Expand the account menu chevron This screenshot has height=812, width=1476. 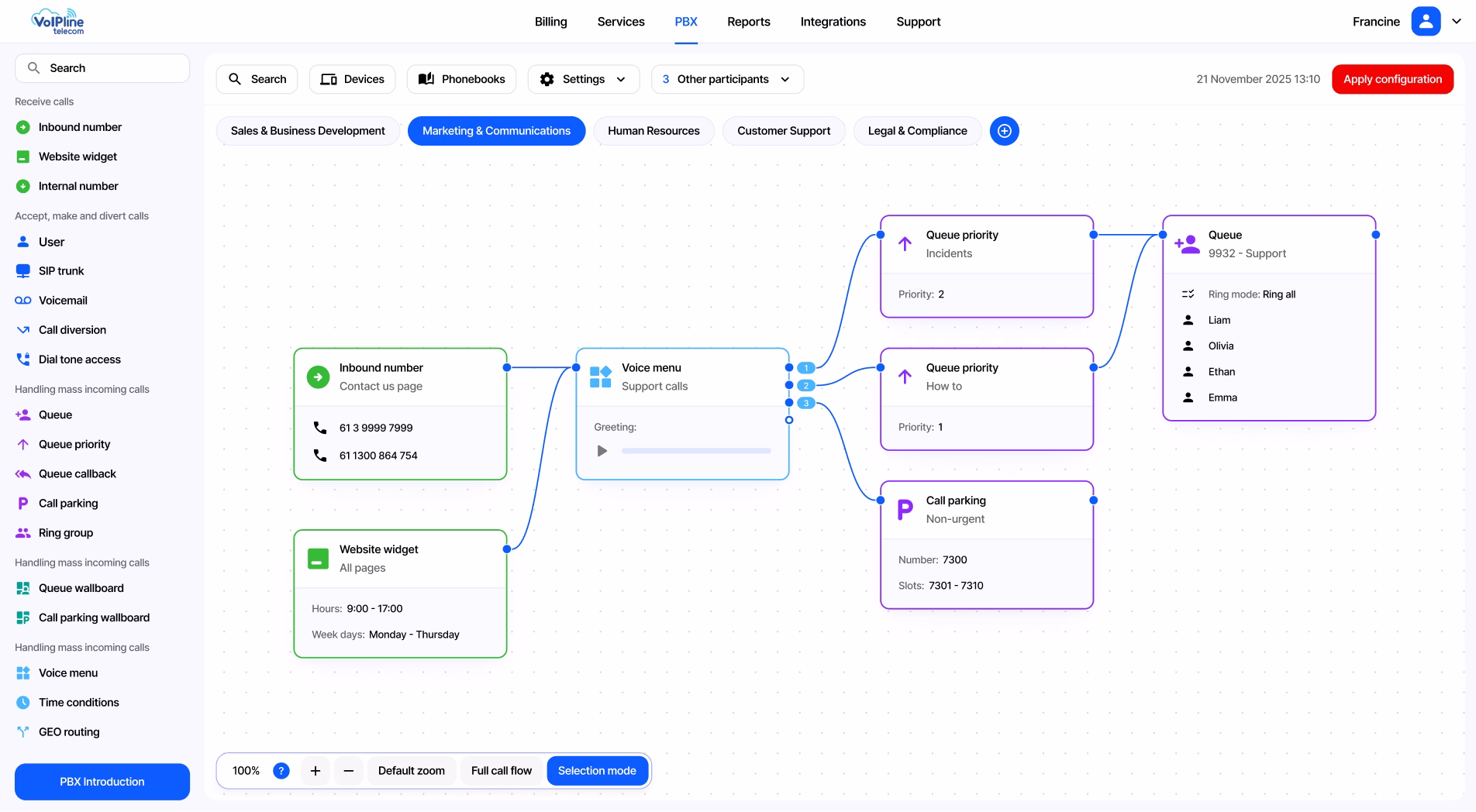pos(1457,22)
